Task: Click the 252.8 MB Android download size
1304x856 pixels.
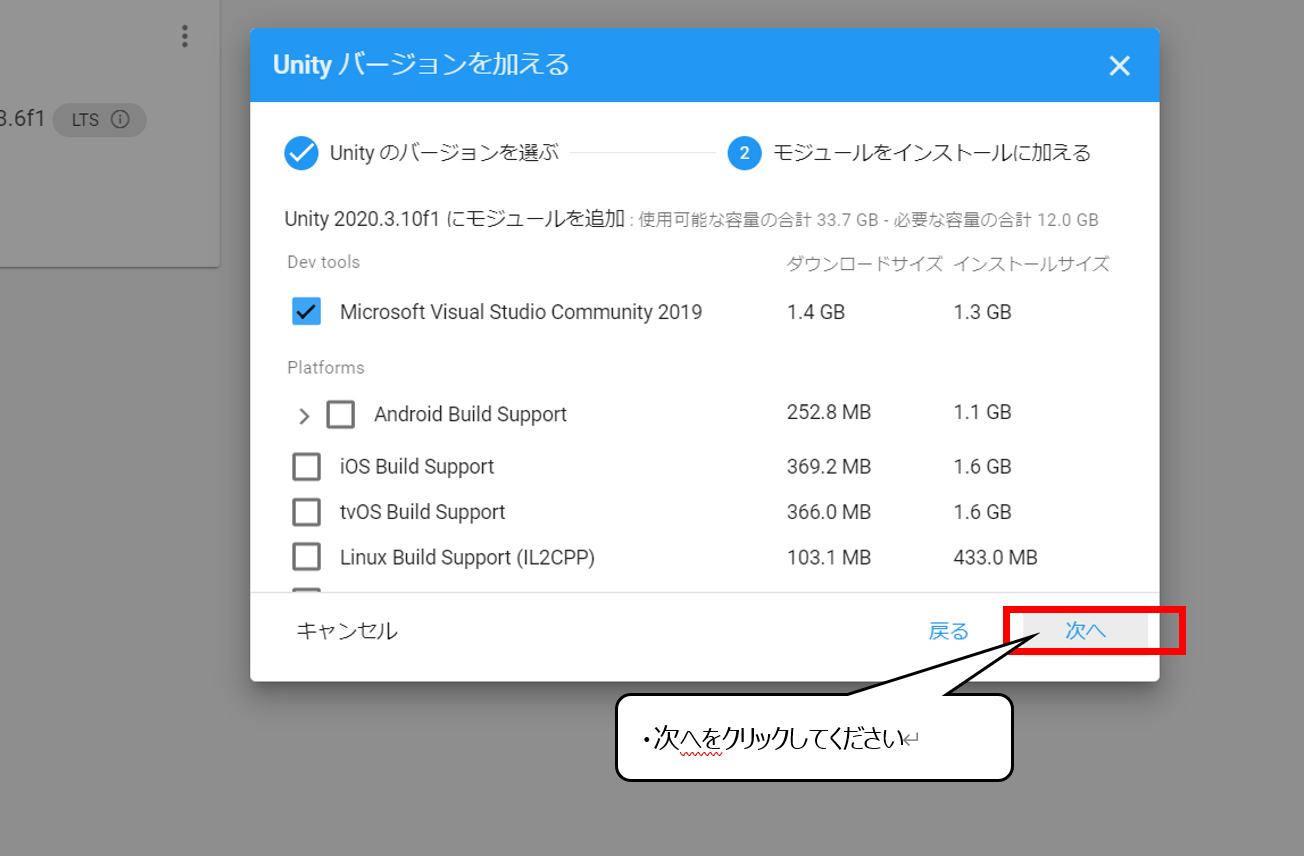Action: (829, 412)
